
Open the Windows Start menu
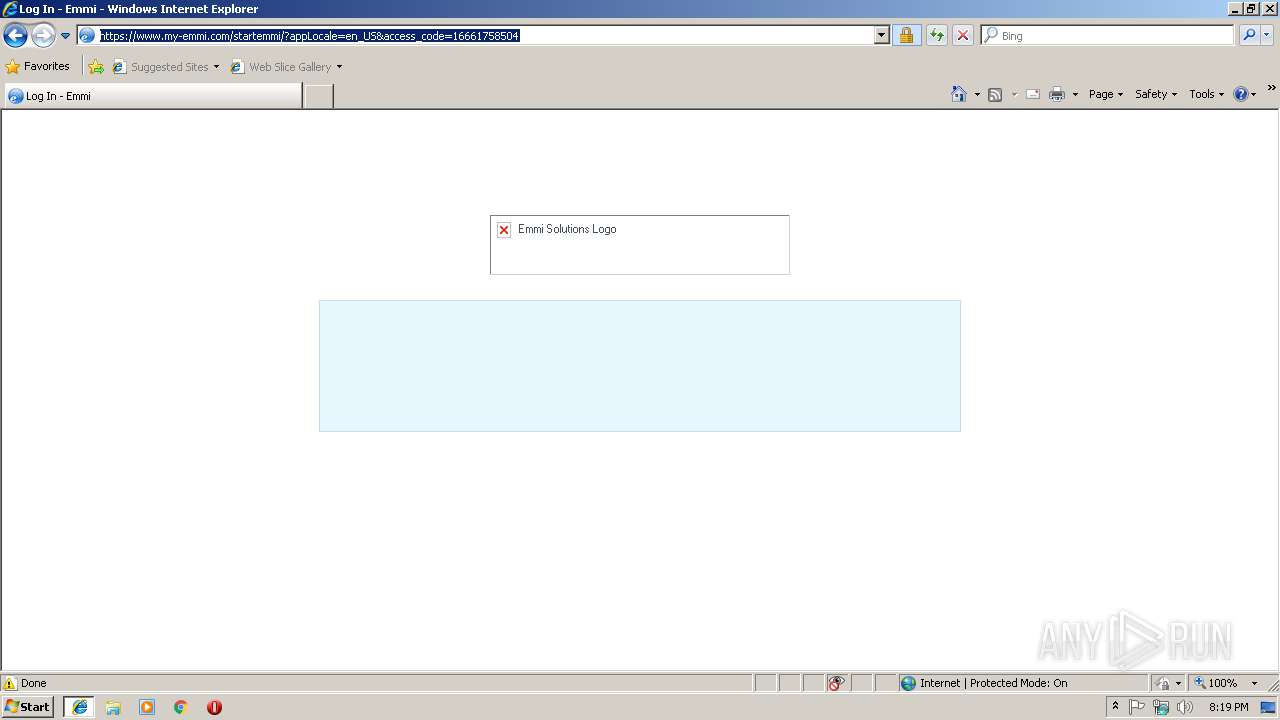[x=27, y=707]
